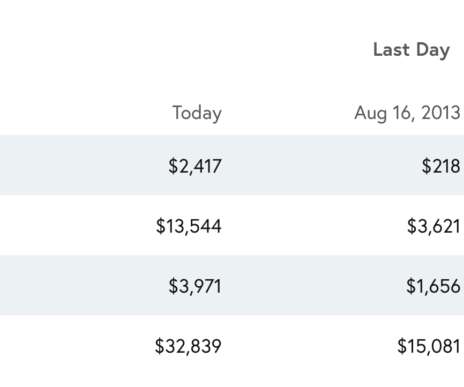The width and height of the screenshot is (464, 387).
Task: Click the $218 Last Day value
Action: pyautogui.click(x=441, y=166)
